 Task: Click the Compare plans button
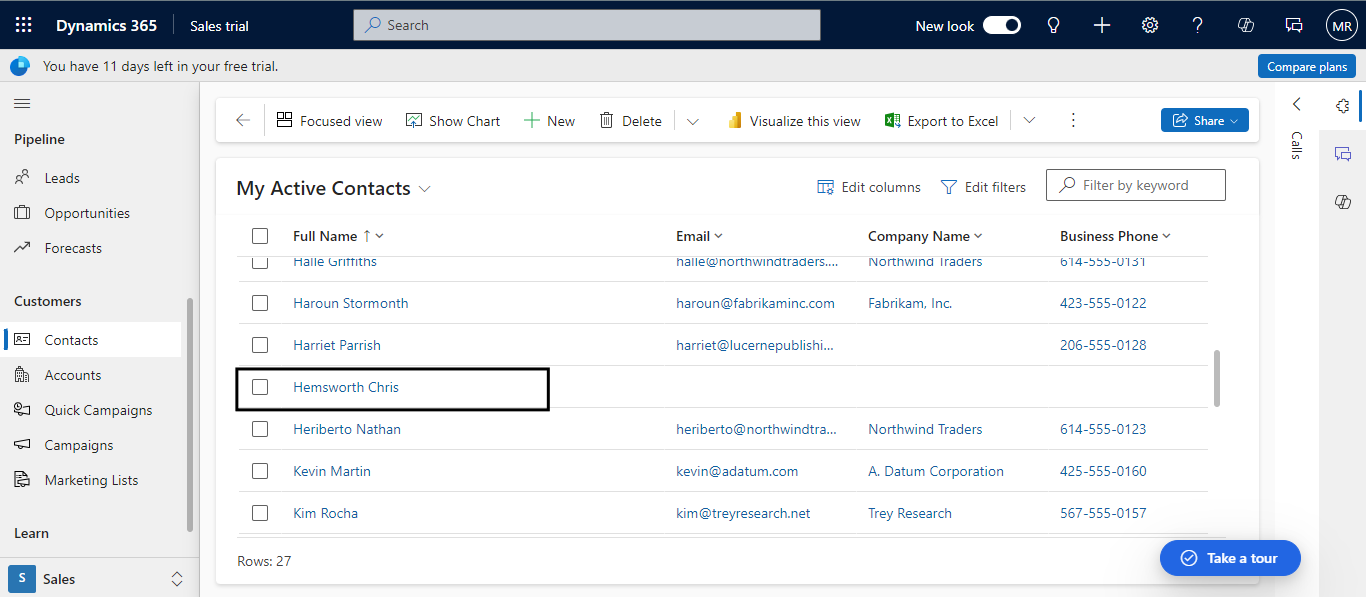1306,66
